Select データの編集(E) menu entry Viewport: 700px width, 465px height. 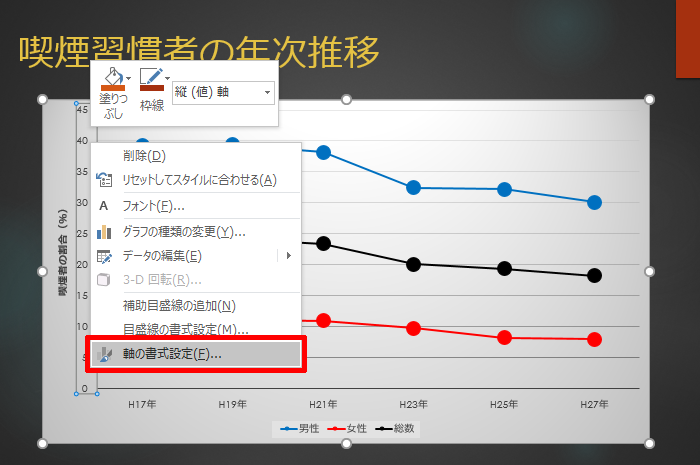click(x=196, y=256)
